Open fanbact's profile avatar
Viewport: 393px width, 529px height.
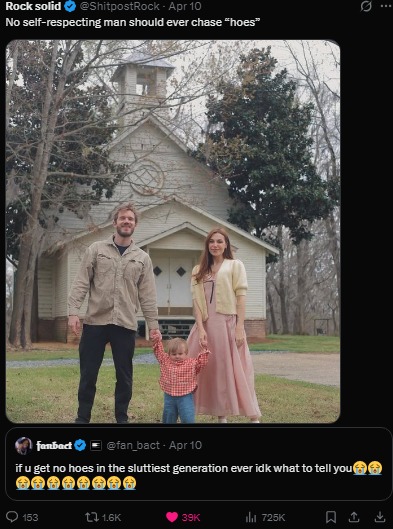(x=24, y=446)
